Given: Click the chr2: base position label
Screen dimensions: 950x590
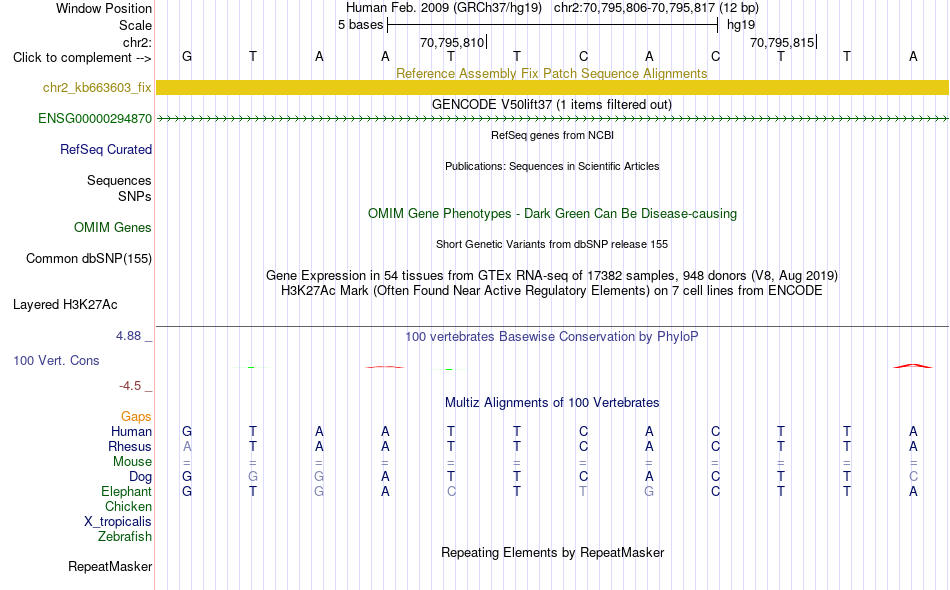Looking at the screenshot, I should pyautogui.click(x=137, y=43).
